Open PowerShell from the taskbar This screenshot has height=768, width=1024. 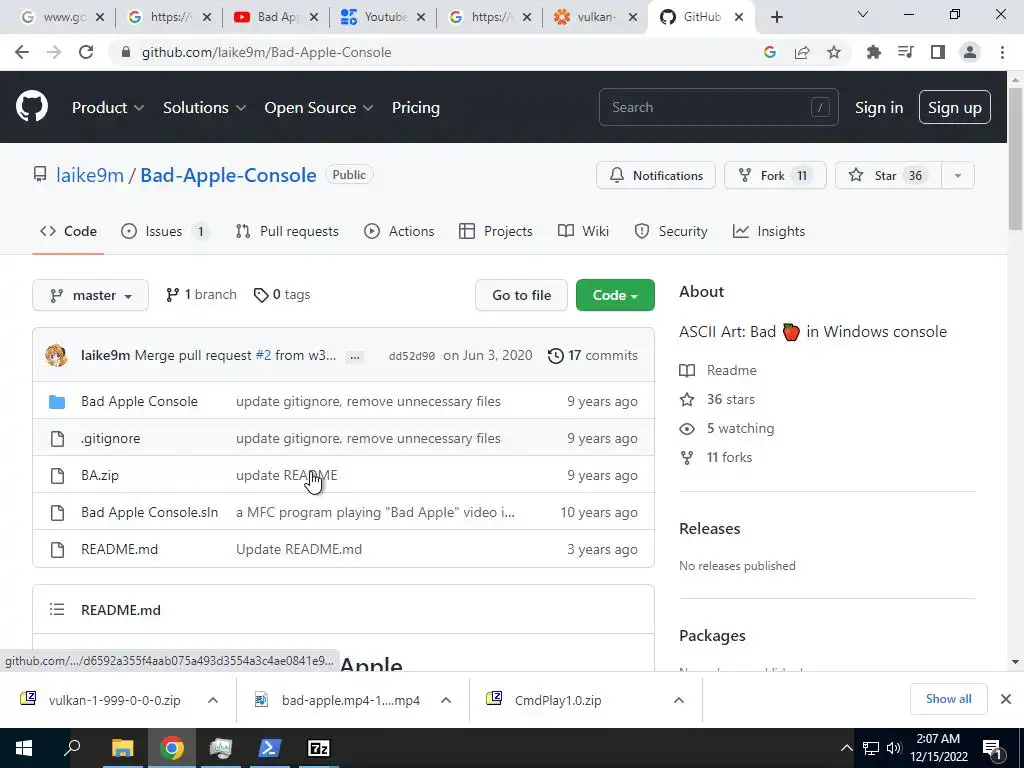click(270, 748)
